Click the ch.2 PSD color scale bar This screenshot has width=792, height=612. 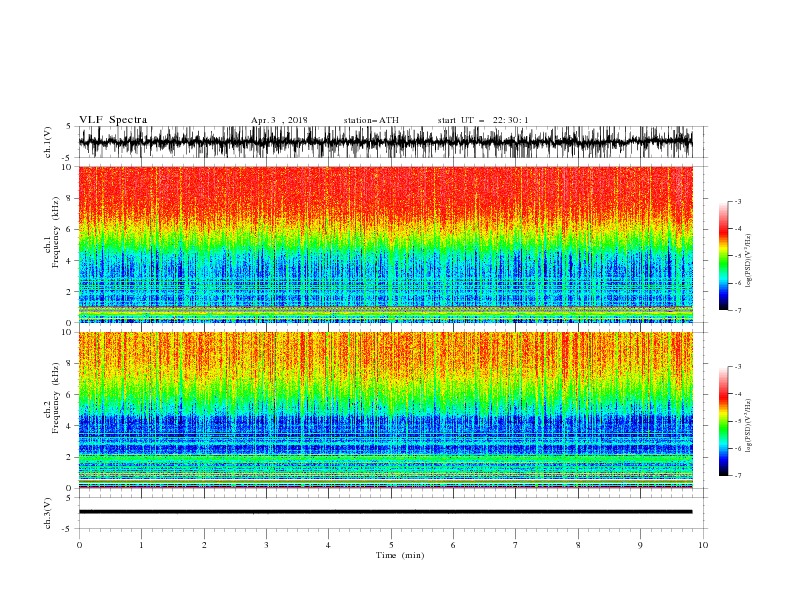click(723, 421)
